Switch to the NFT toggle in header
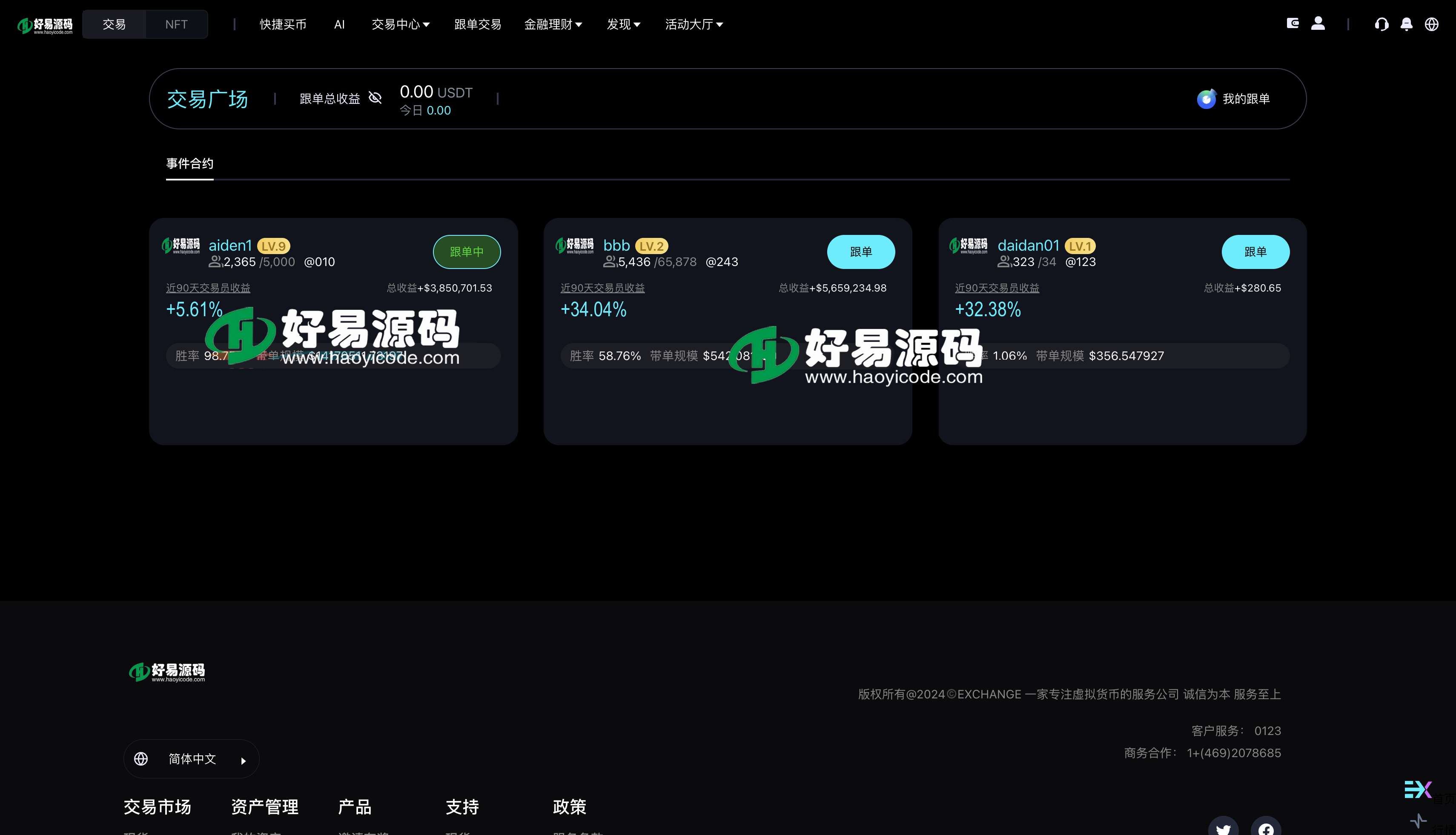This screenshot has height=835, width=1456. pyautogui.click(x=176, y=24)
